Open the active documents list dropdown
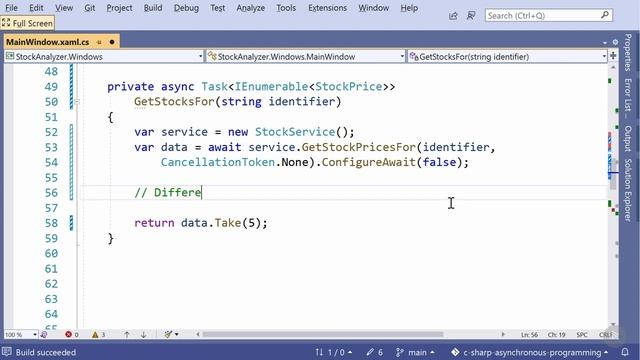Viewport: 640px width, 360px height. tap(604, 42)
